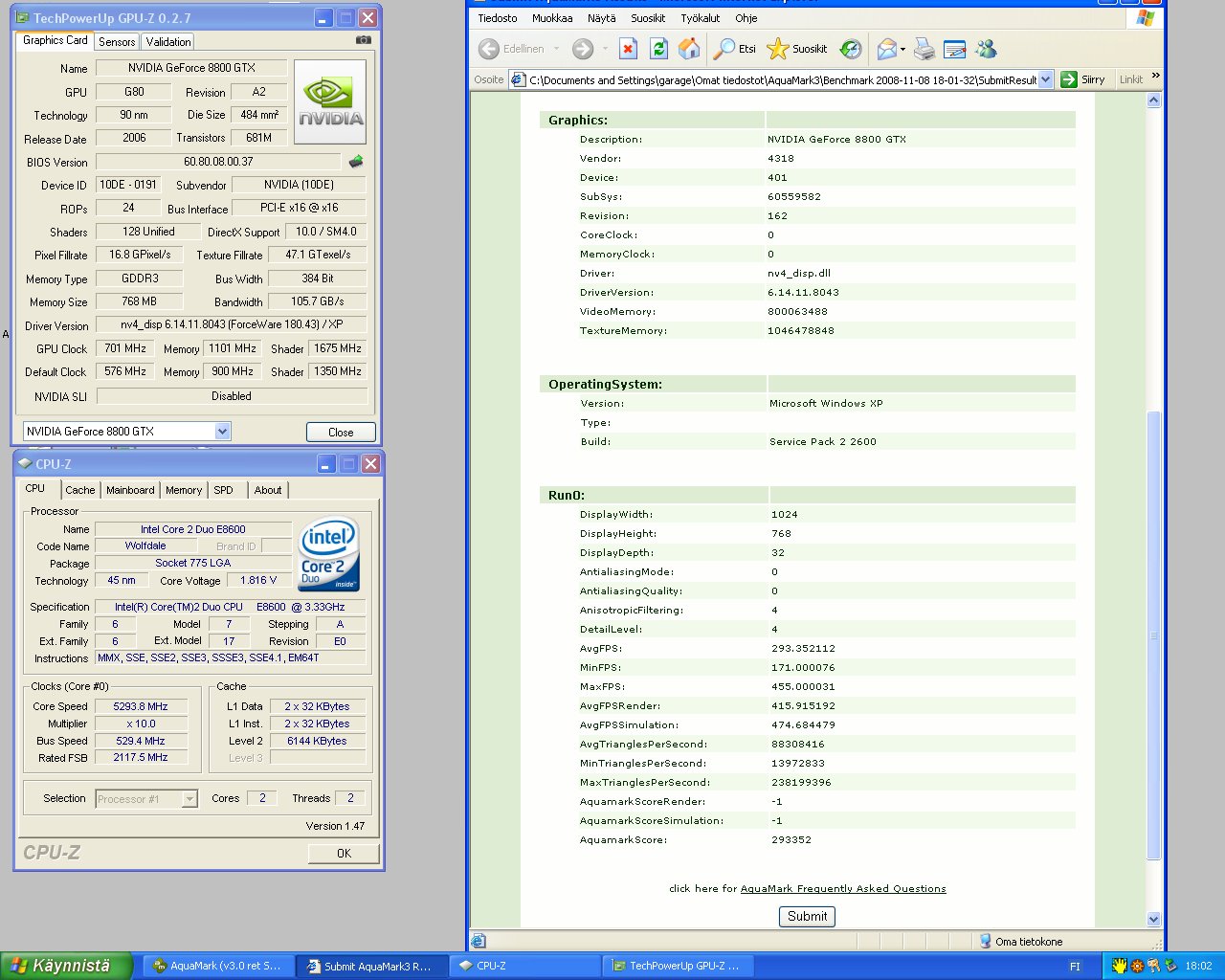Click the GPU-Z camera screenshot icon
1225x980 pixels.
[364, 40]
